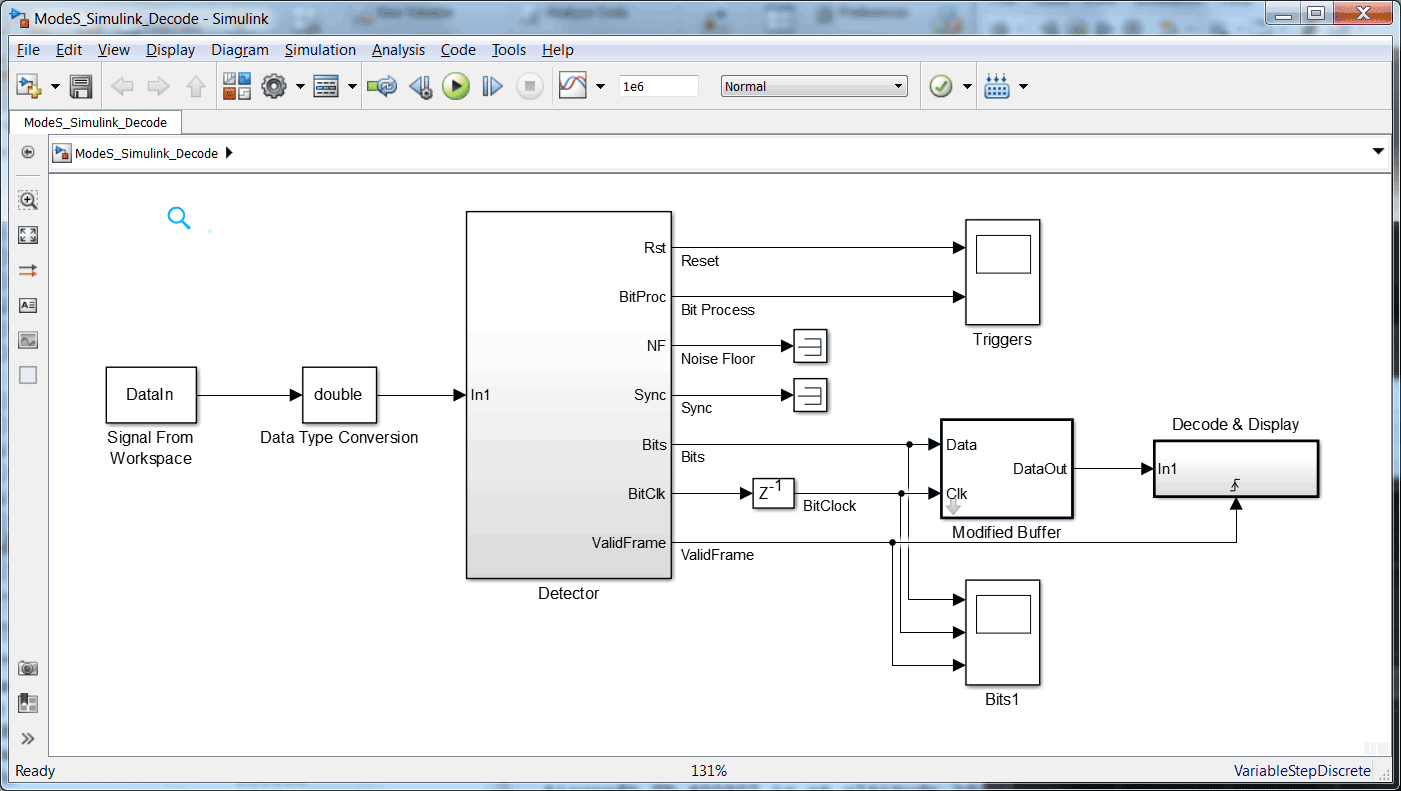1401x791 pixels.
Task: Step back using the rewind icon
Action: [x=420, y=86]
